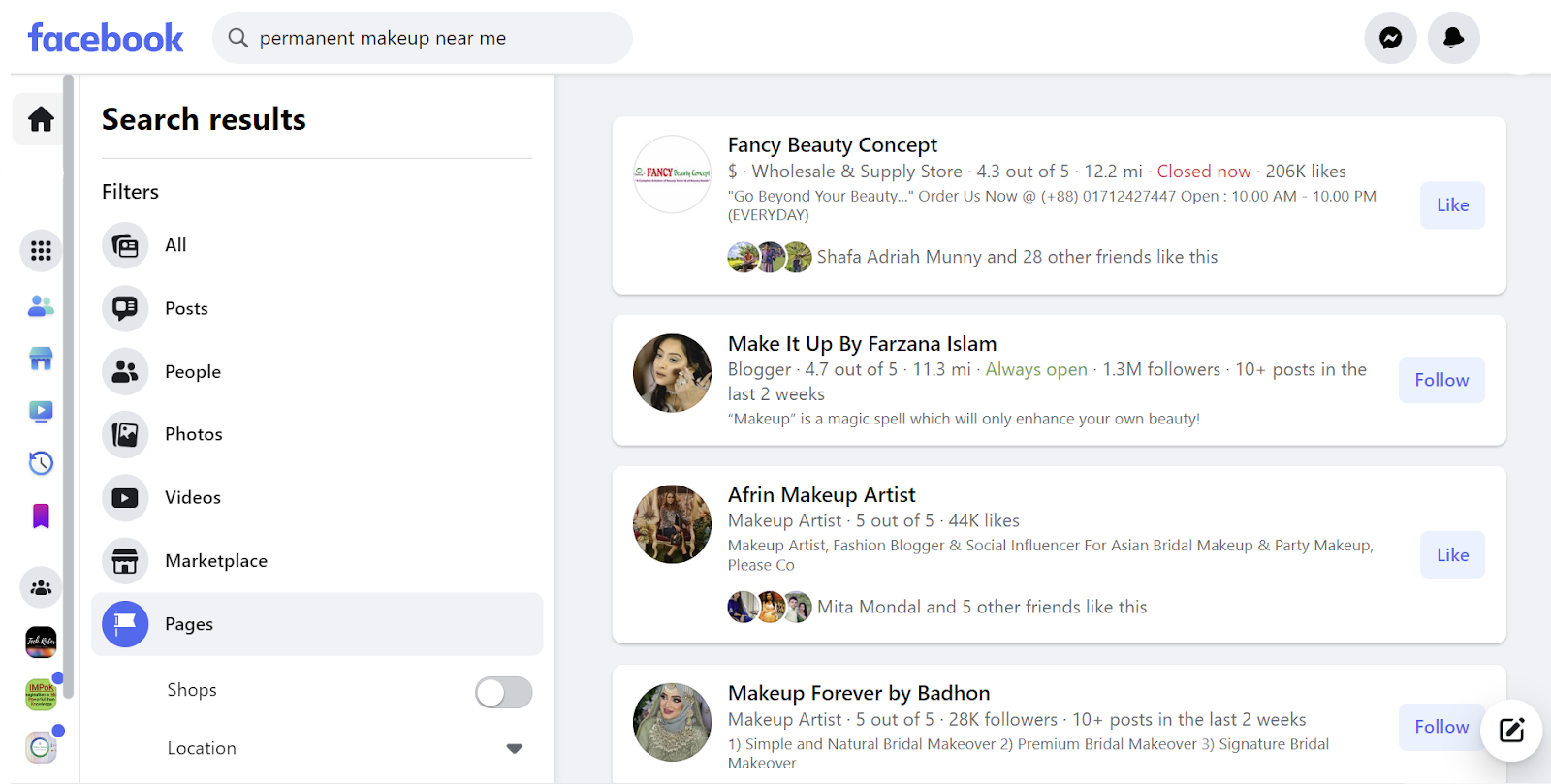Open the menu grid icon

click(41, 251)
